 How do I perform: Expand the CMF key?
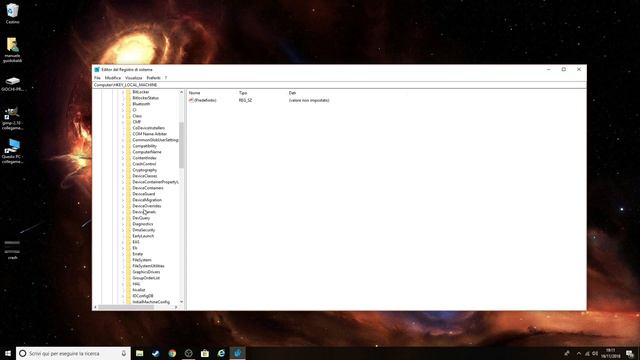tap(123, 122)
